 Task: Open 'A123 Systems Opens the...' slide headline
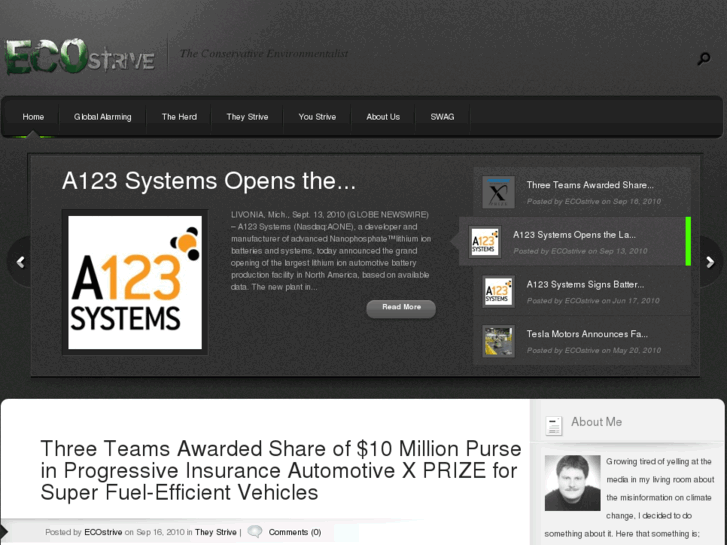click(209, 181)
